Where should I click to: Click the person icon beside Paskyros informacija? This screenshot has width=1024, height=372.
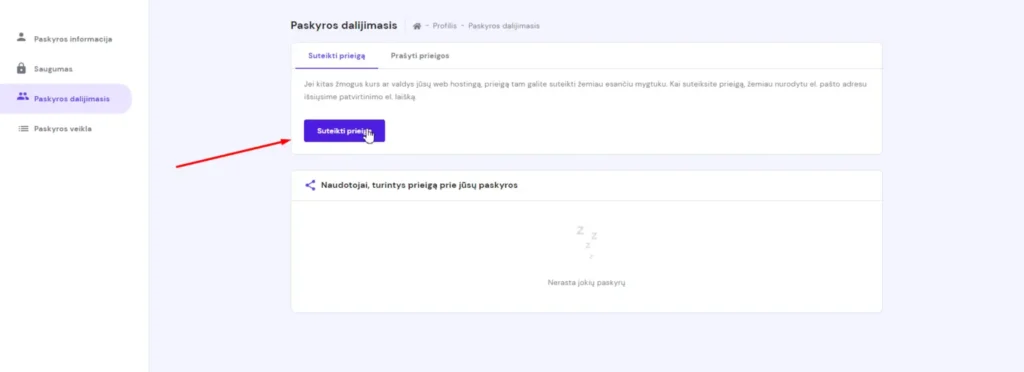pyautogui.click(x=22, y=37)
